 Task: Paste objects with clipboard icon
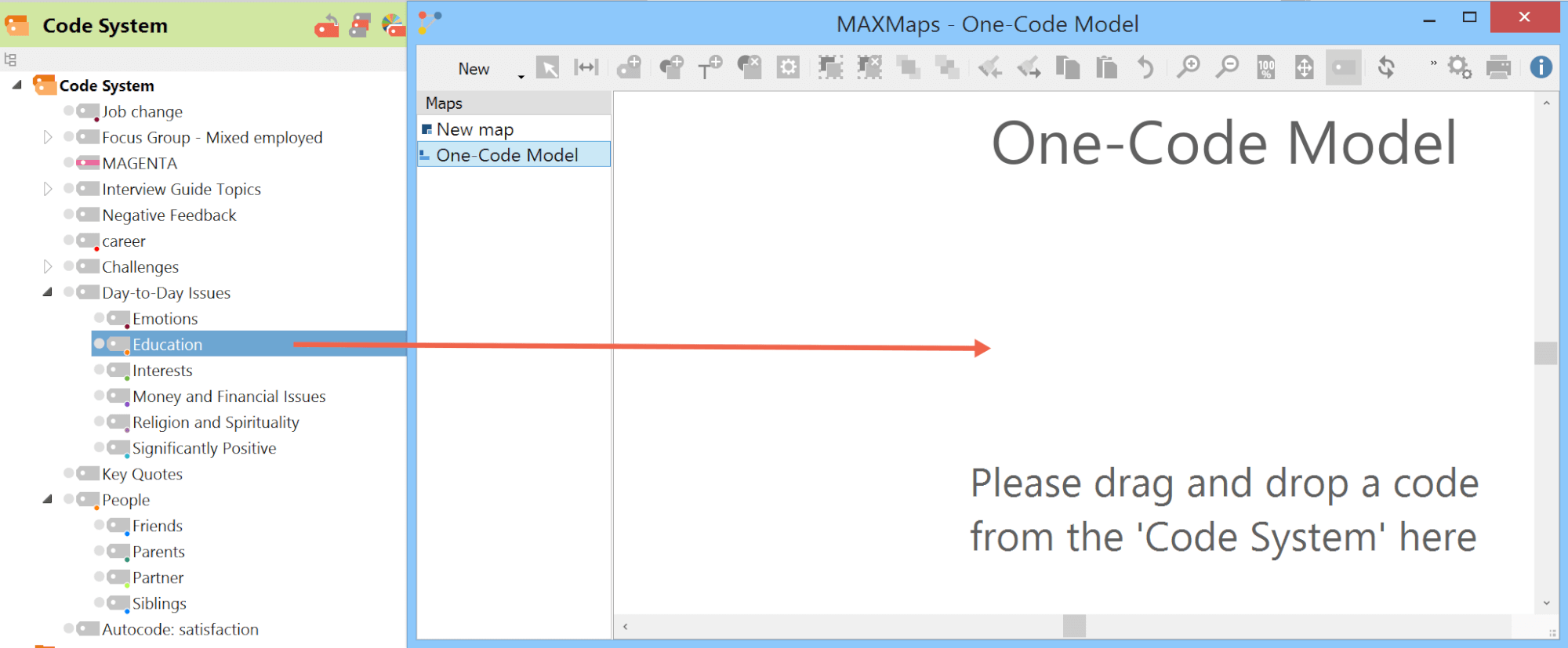(x=1106, y=67)
